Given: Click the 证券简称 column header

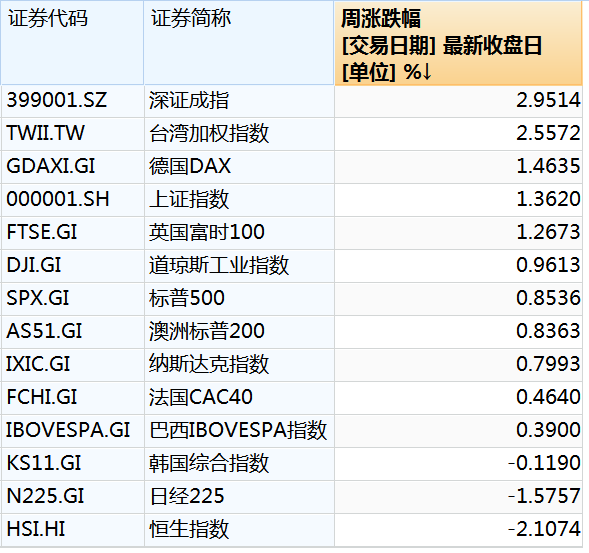Looking at the screenshot, I should (239, 43).
